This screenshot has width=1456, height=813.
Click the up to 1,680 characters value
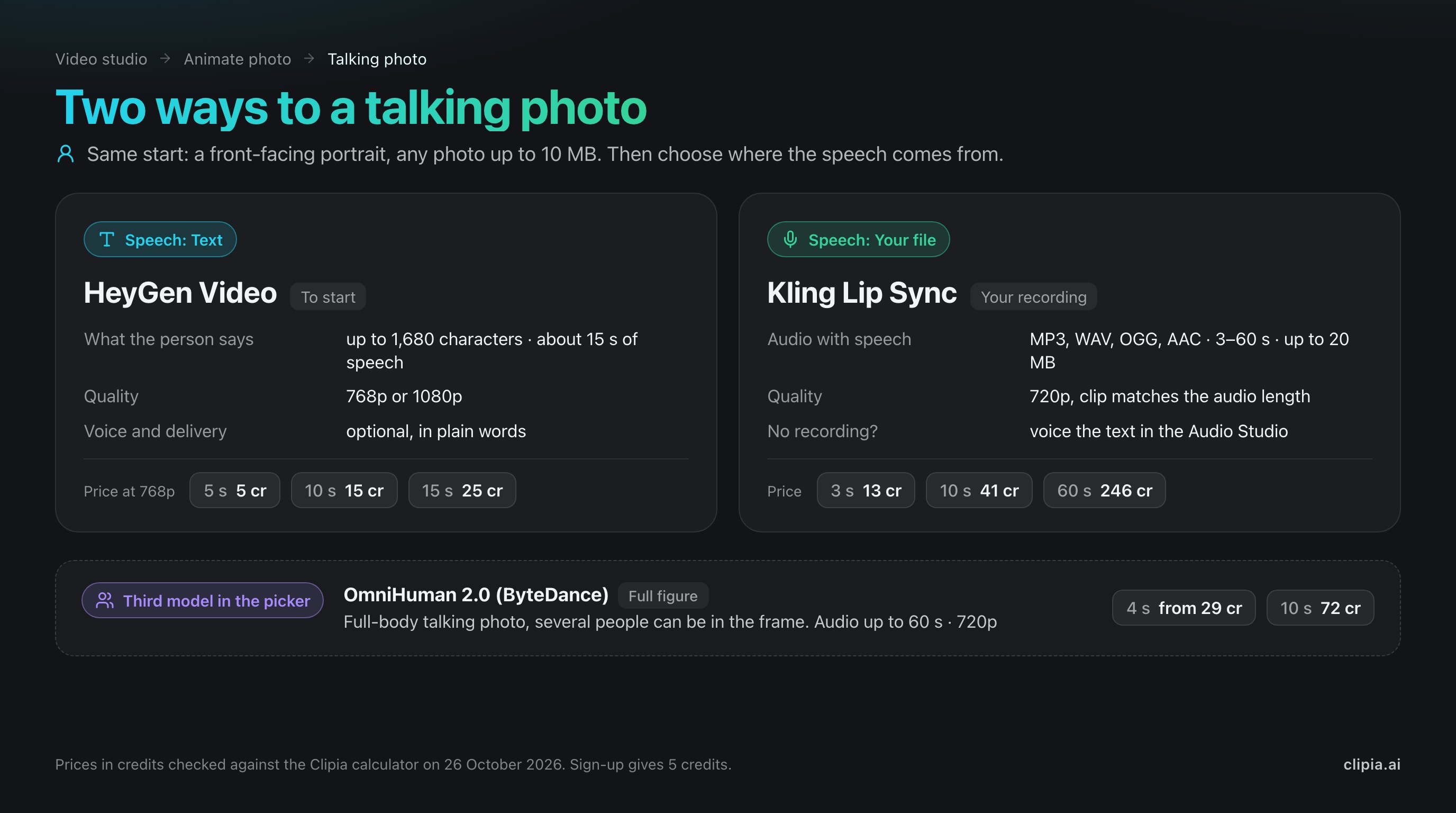click(492, 350)
